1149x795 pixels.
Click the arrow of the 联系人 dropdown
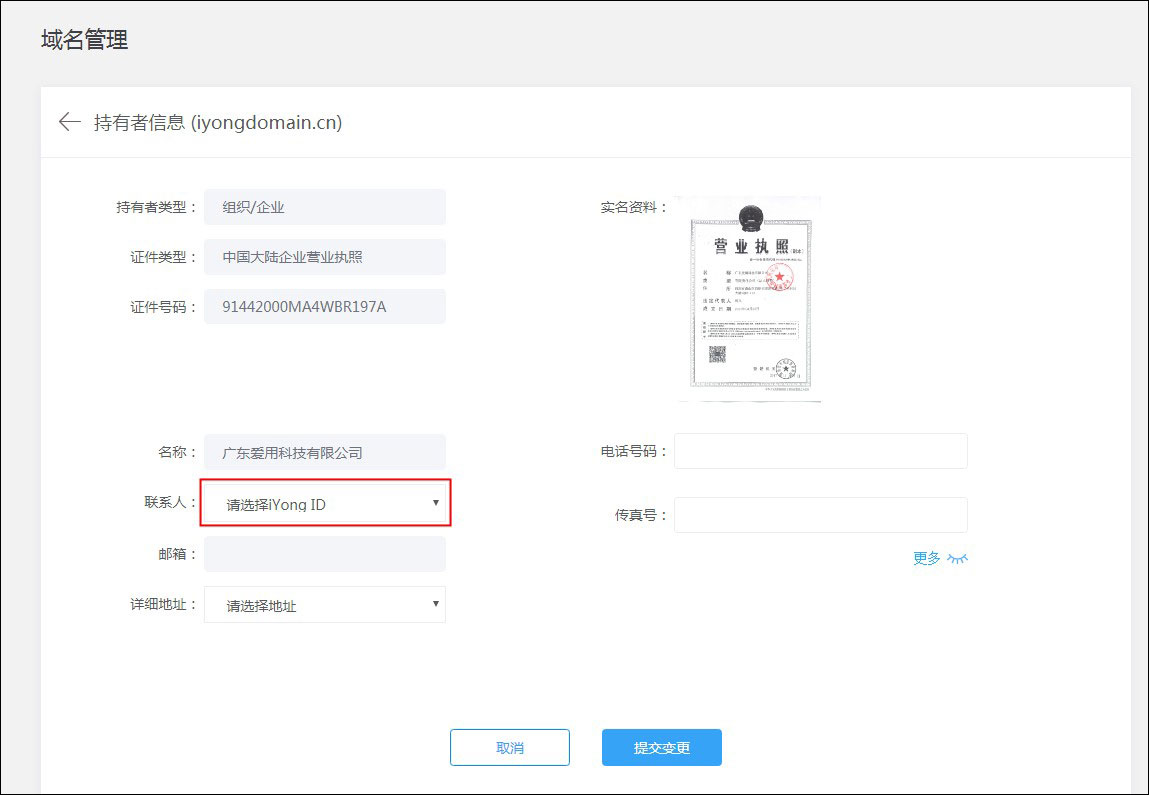(x=435, y=502)
